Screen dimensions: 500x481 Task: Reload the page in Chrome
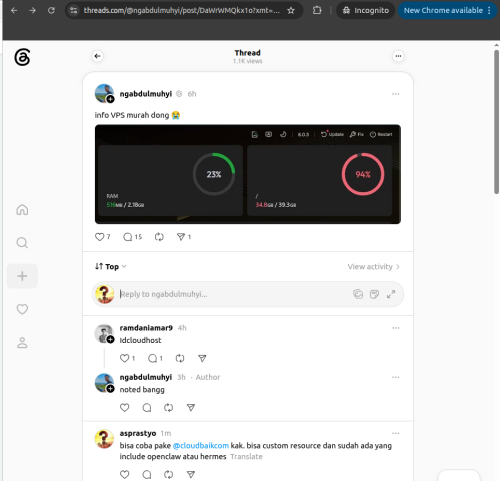click(x=51, y=10)
